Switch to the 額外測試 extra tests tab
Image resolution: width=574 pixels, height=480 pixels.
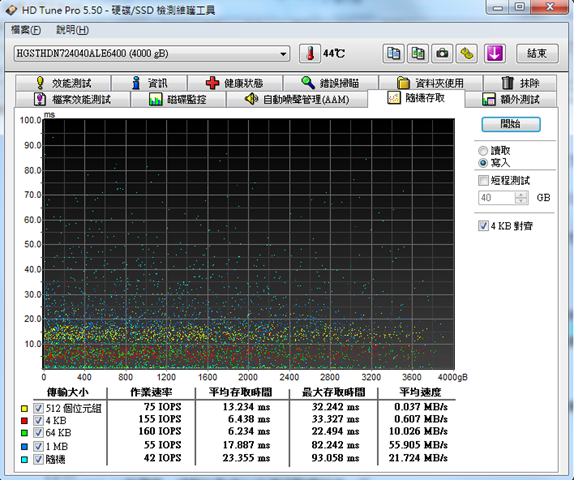click(x=511, y=99)
